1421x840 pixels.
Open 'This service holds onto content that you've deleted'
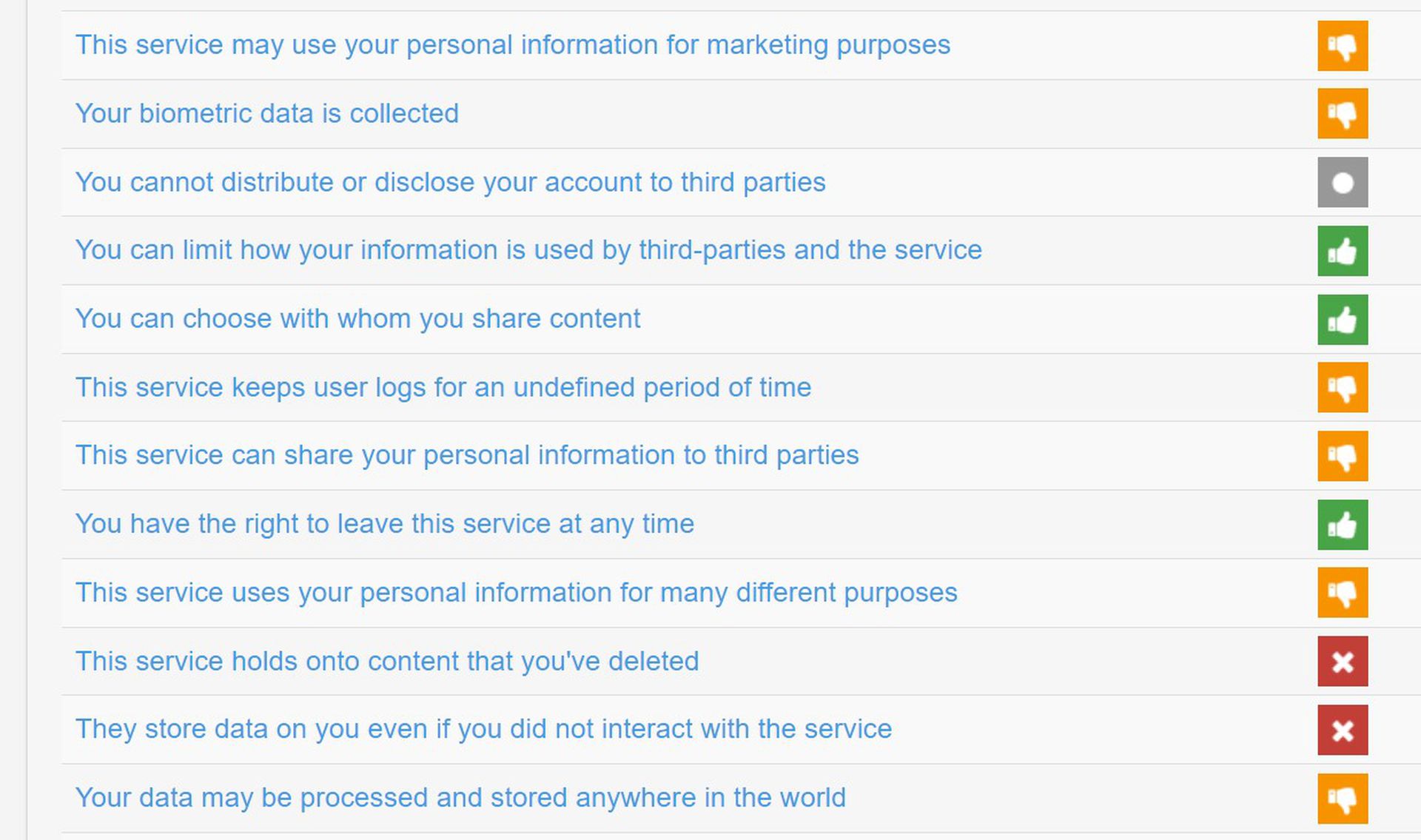pos(387,661)
